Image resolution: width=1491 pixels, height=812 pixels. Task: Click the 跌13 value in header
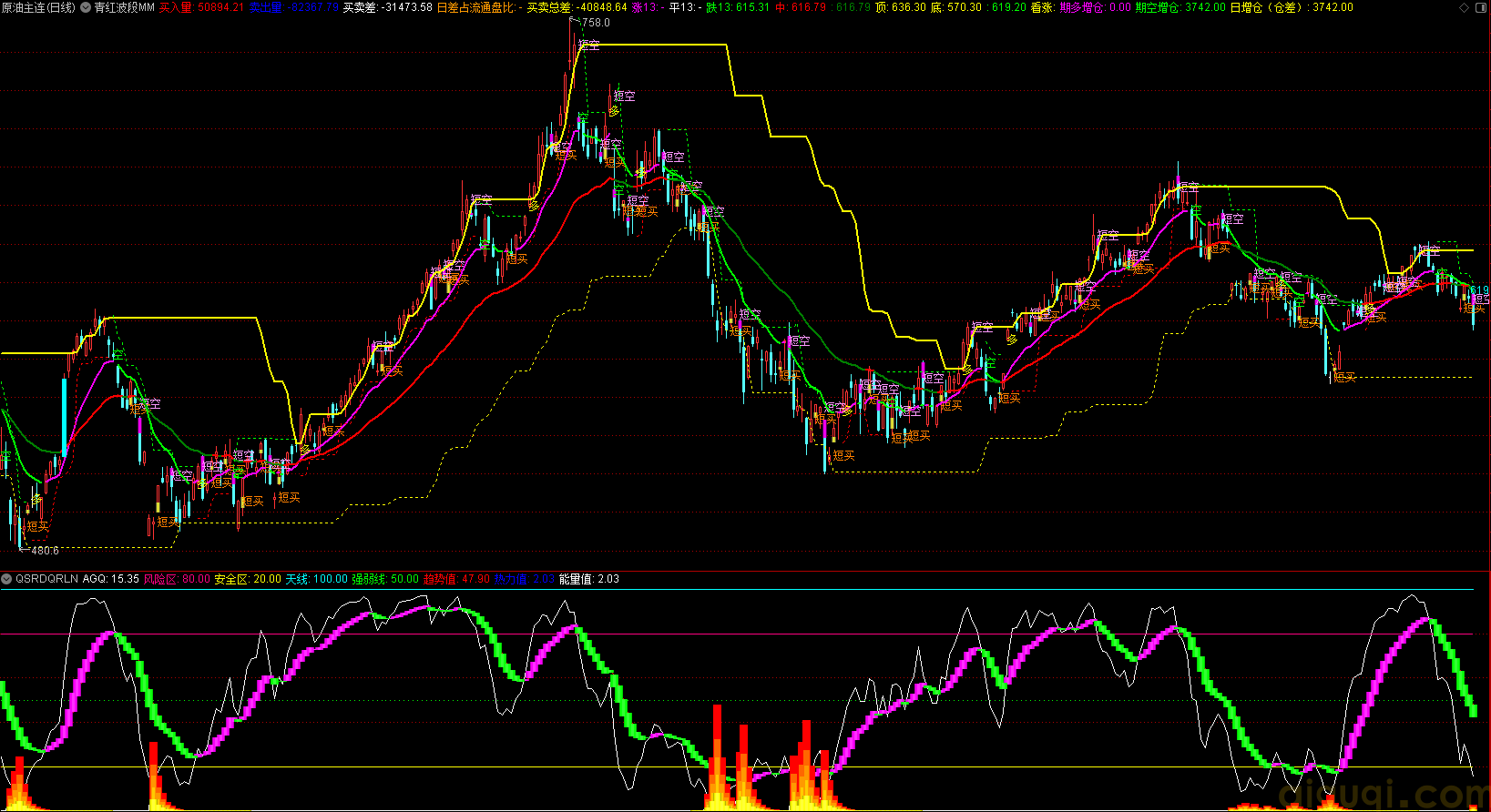click(x=738, y=7)
